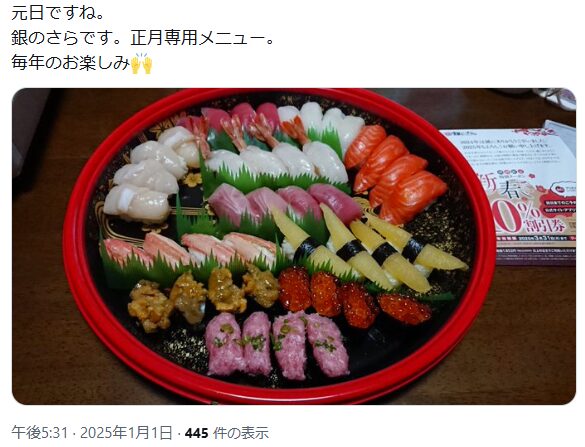Click the salmon nigiri in the photo
The image size is (585, 447).
395,173
